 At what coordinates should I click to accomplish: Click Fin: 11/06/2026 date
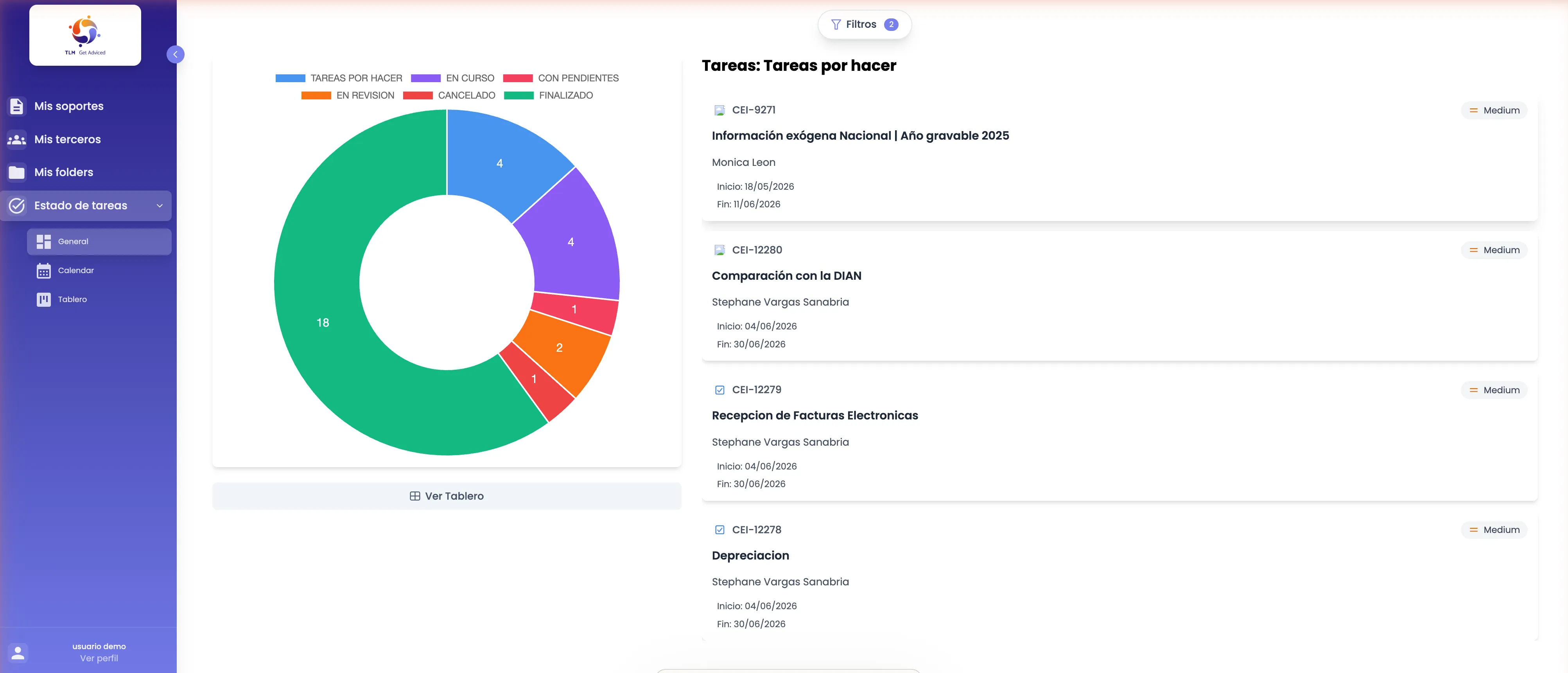748,205
